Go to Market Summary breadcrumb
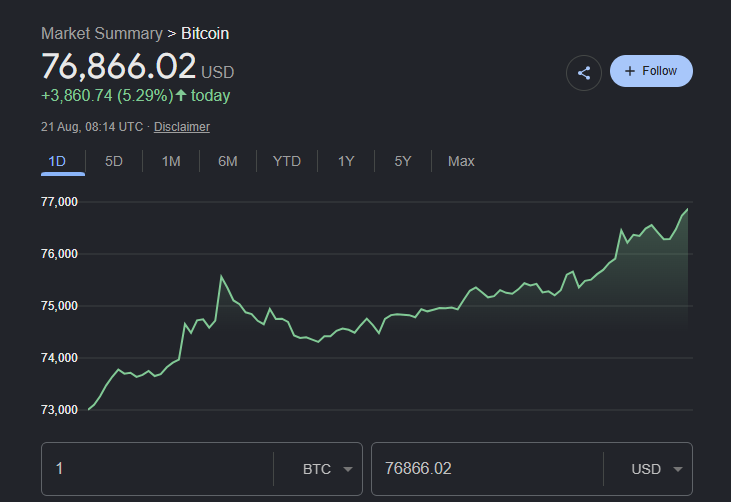The height and width of the screenshot is (502, 731). [x=102, y=34]
